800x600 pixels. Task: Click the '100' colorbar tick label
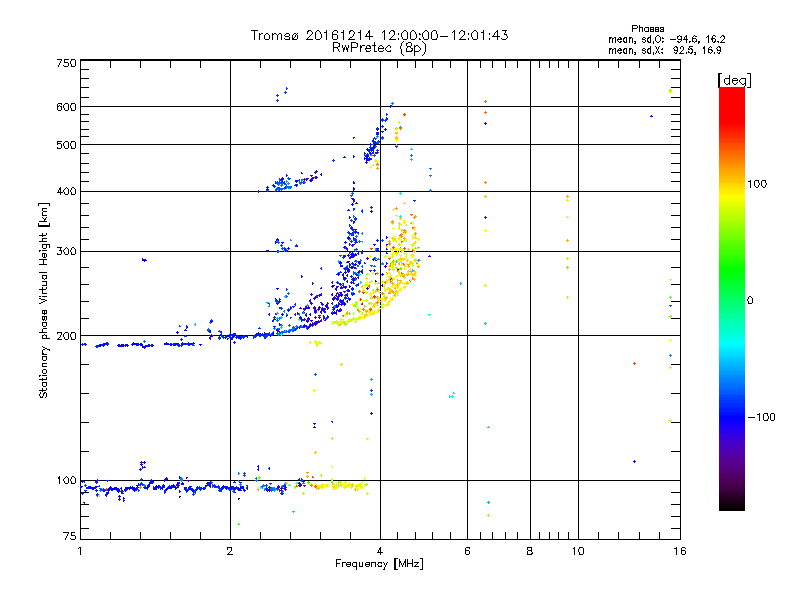pyautogui.click(x=757, y=184)
